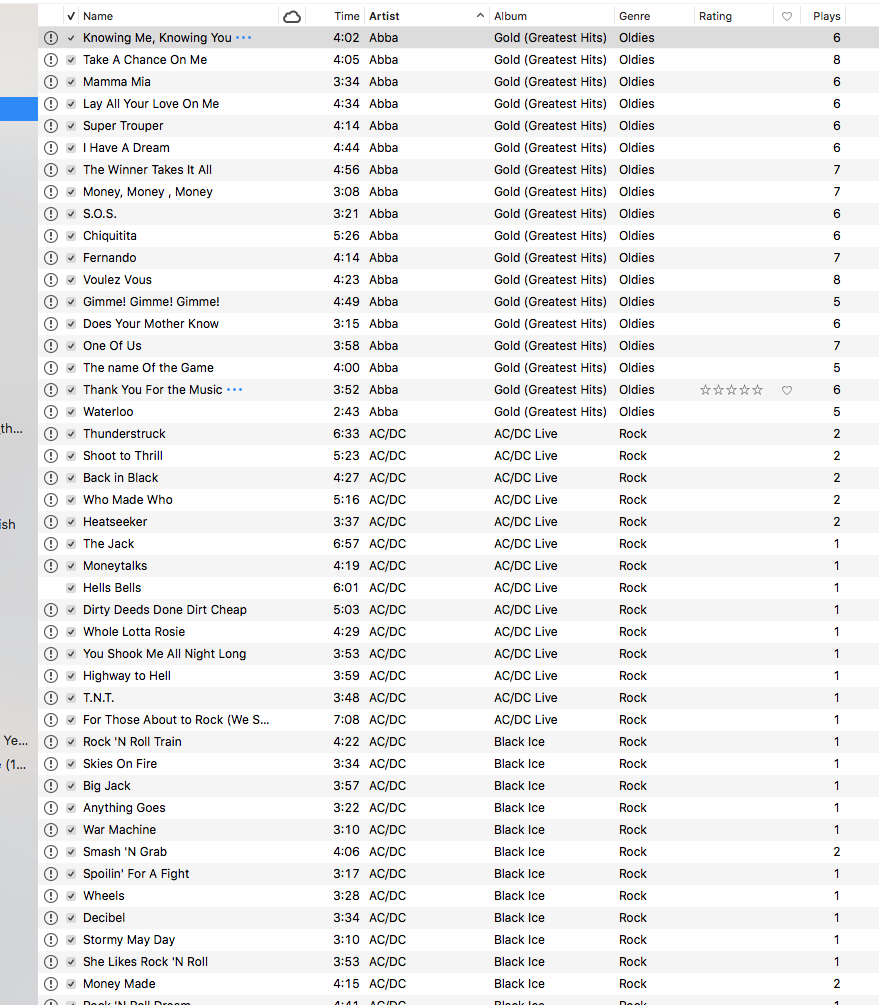The image size is (879, 1005).
Task: Sort the list by Album column
Action: [510, 16]
